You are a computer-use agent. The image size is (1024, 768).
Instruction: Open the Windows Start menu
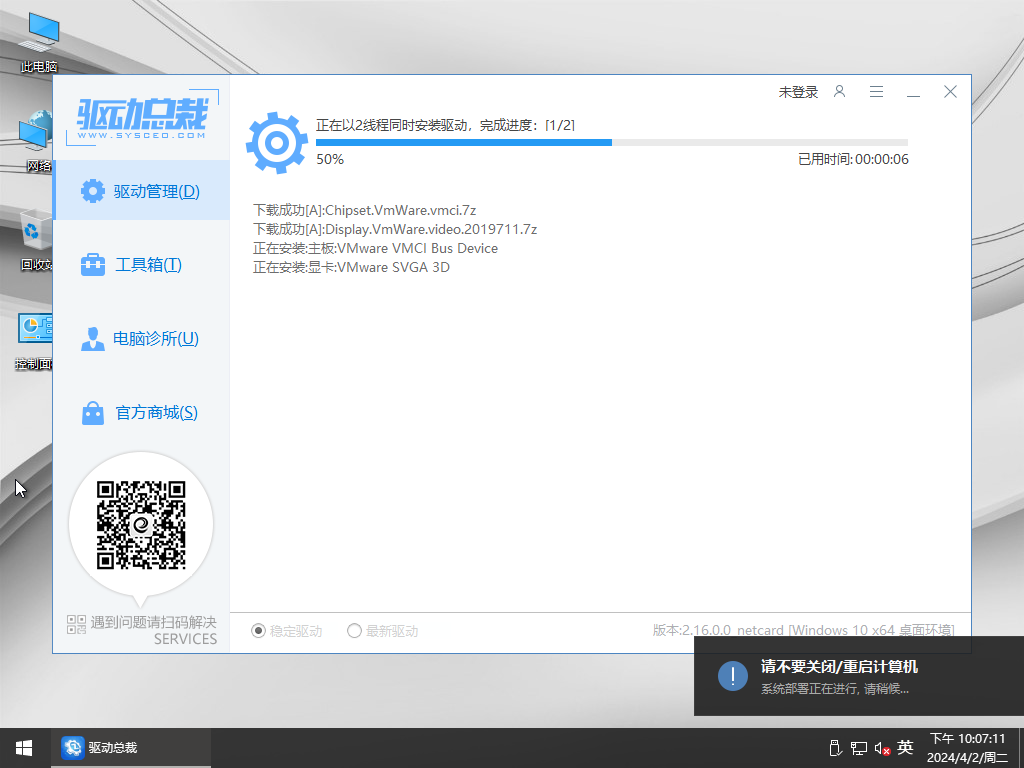tap(24, 748)
